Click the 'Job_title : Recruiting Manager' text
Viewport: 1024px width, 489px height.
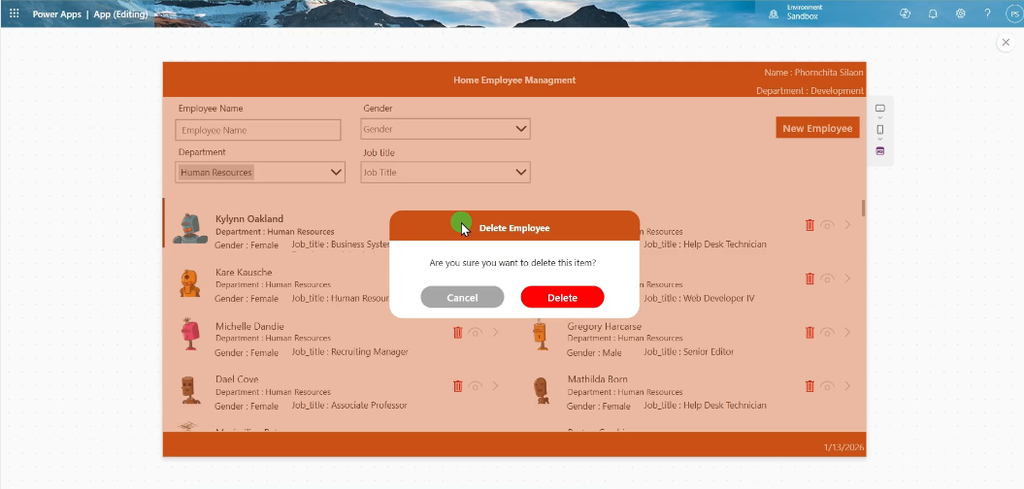click(350, 352)
